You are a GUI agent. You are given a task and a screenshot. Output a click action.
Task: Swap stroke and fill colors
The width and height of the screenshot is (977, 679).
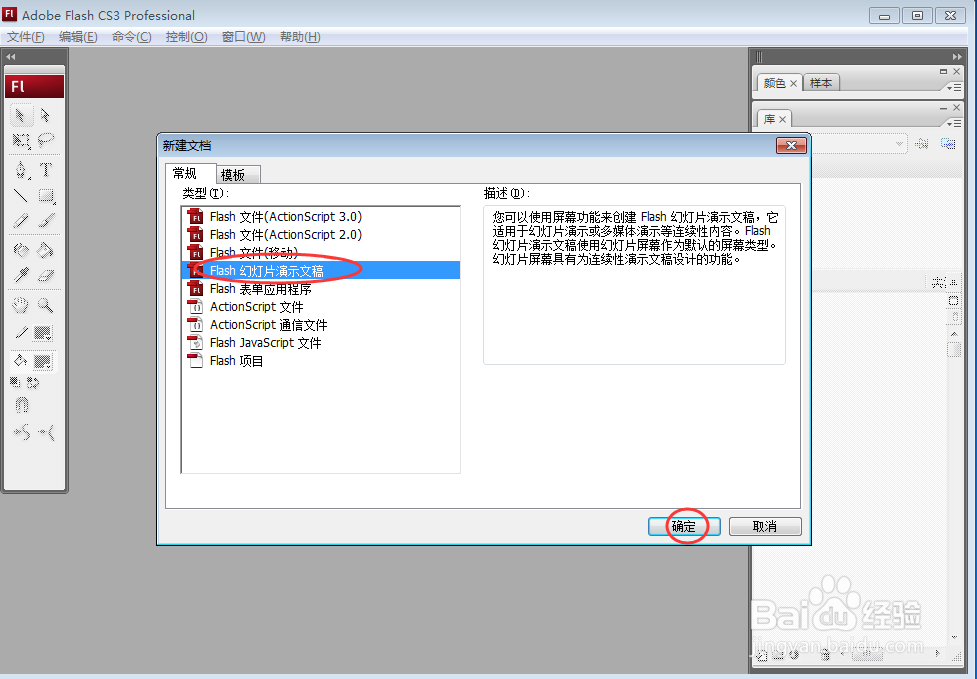point(33,382)
